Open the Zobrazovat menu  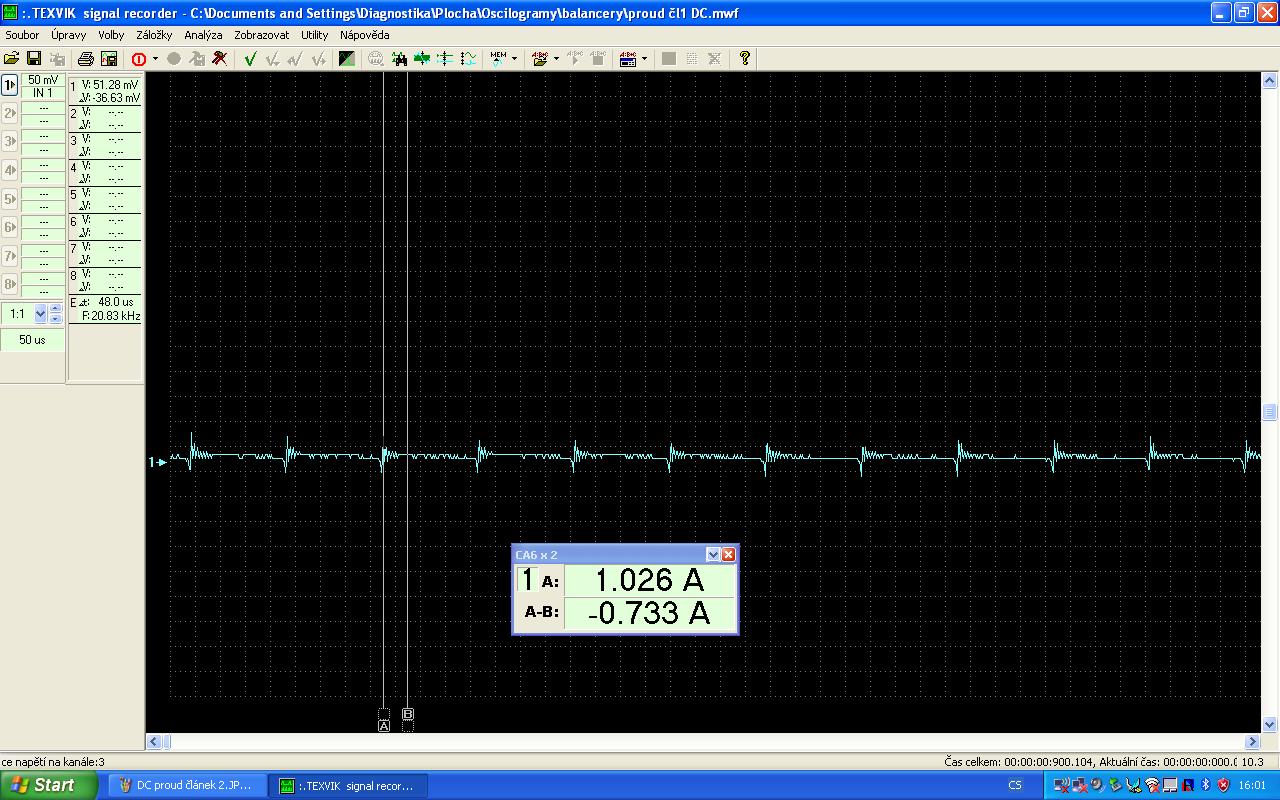pyautogui.click(x=262, y=35)
